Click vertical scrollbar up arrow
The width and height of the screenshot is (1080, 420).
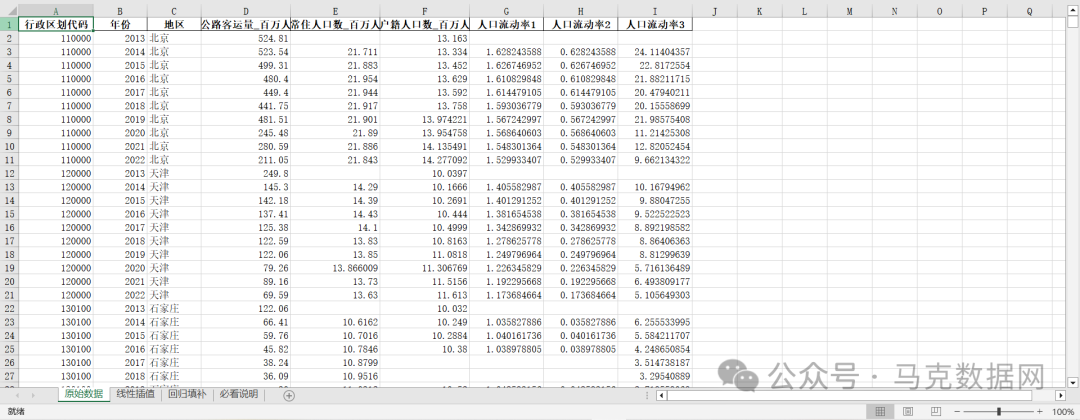click(1071, 12)
